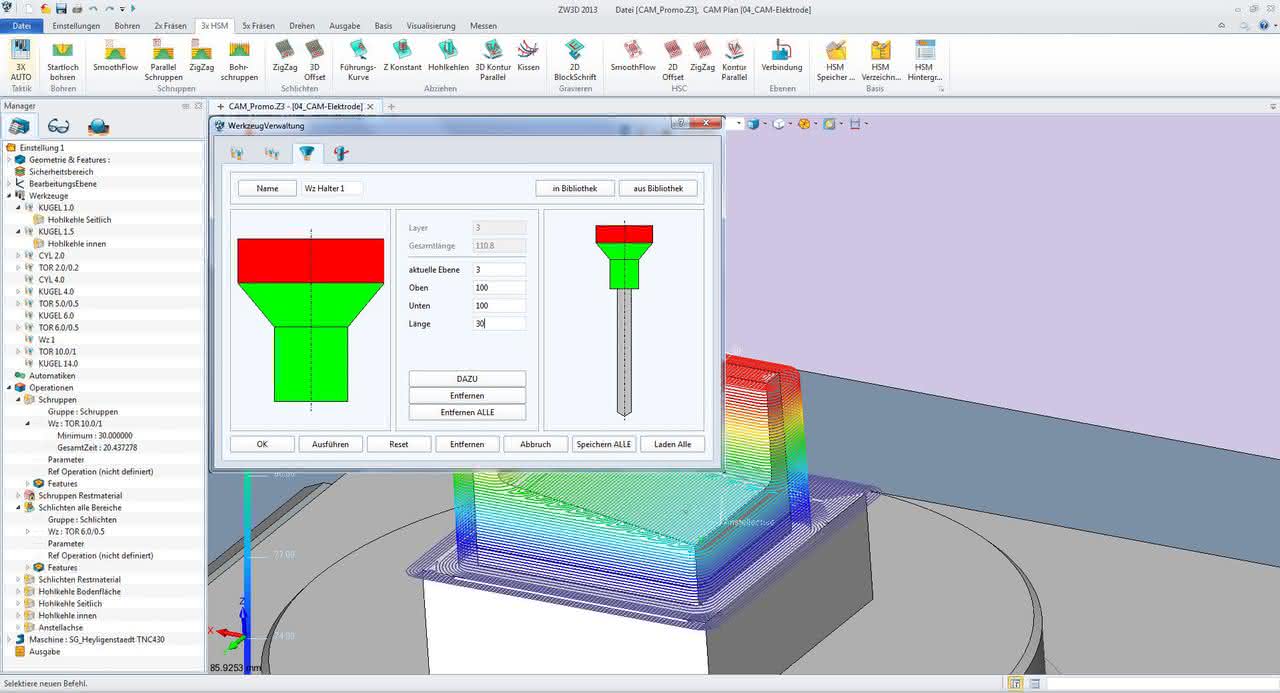This screenshot has width=1280, height=693.
Task: Select Kontur Parallel HSC tool
Action: point(735,60)
